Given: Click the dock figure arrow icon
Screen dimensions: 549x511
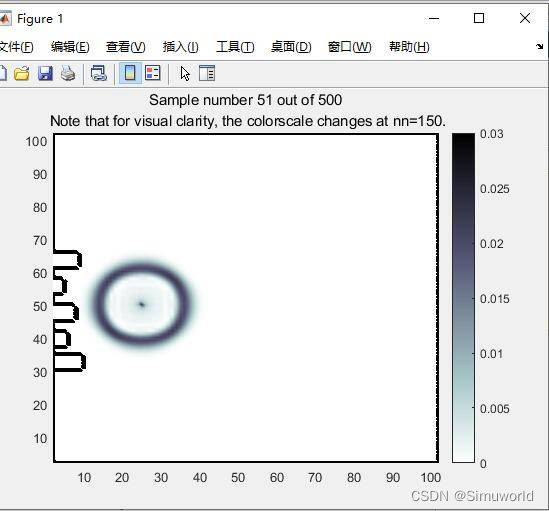Looking at the screenshot, I should (540, 46).
